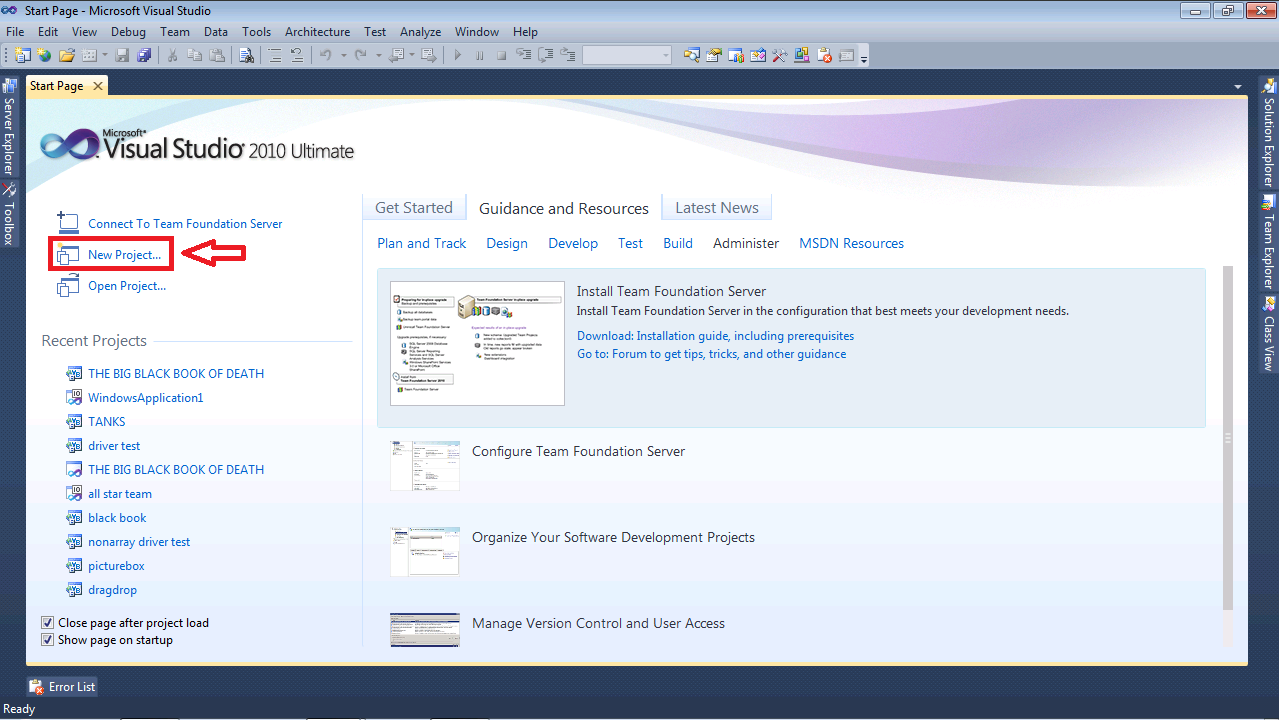Click the Save All toolbar icon
Viewport: 1280px width, 720px height.
click(x=144, y=55)
